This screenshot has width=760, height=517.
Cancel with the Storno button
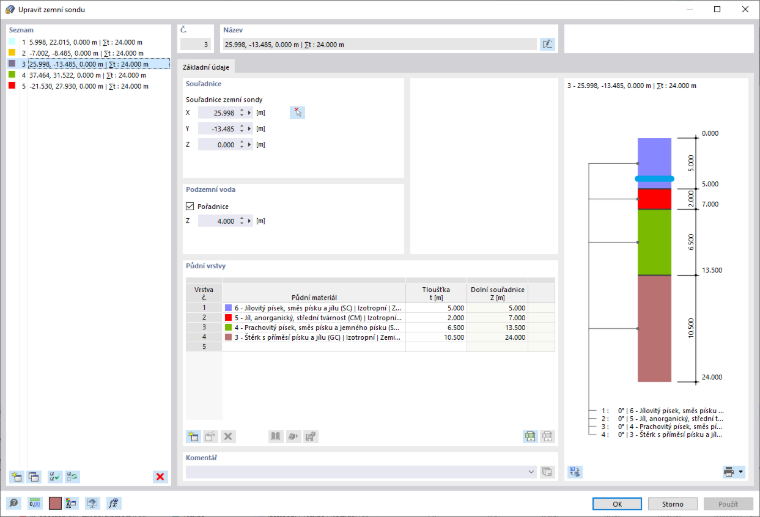click(x=673, y=504)
